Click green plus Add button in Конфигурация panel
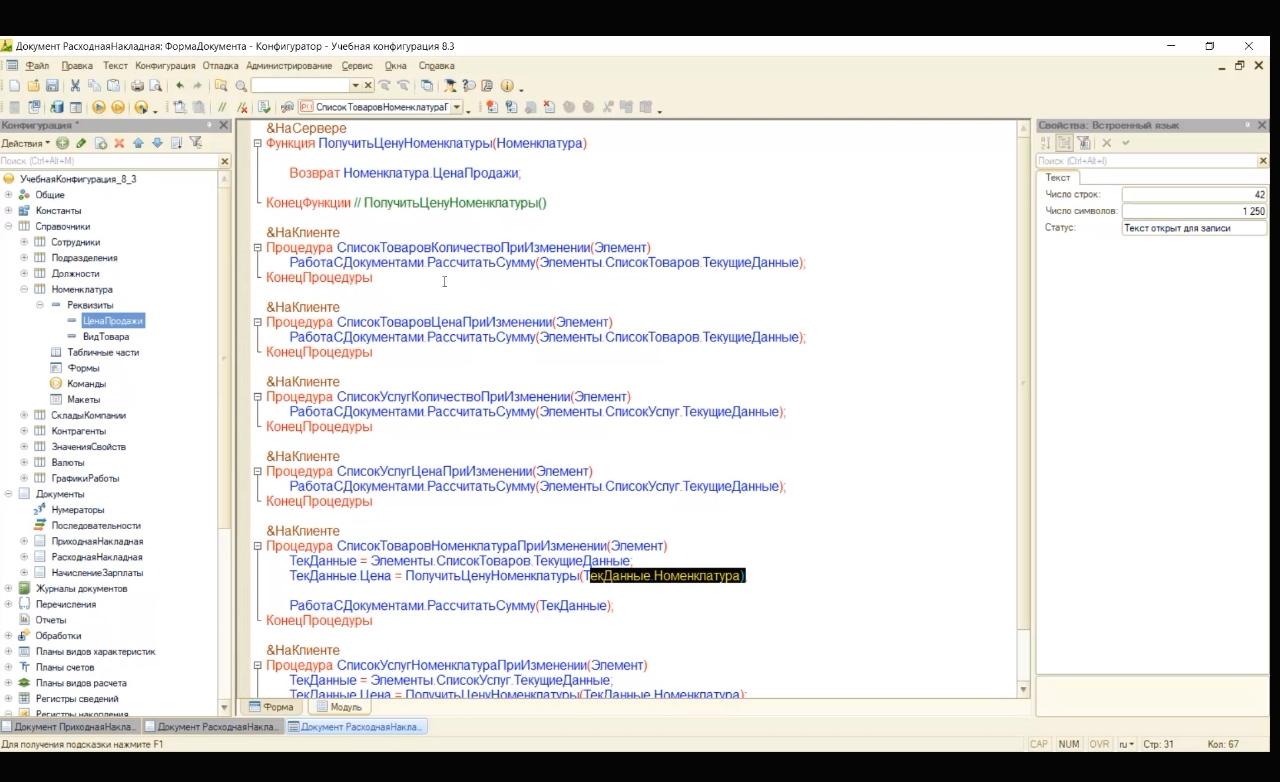 62,143
